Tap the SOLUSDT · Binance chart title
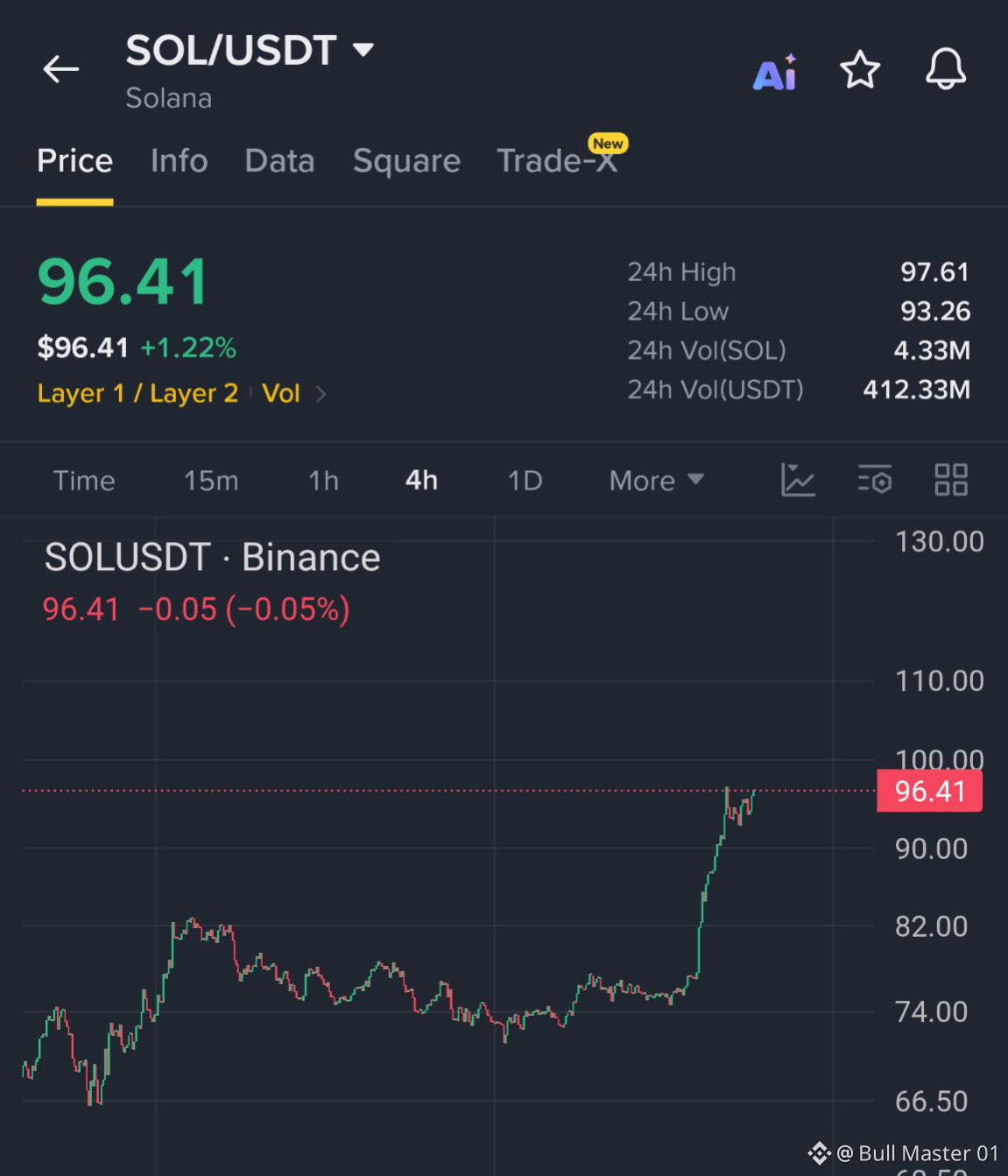 pos(213,558)
